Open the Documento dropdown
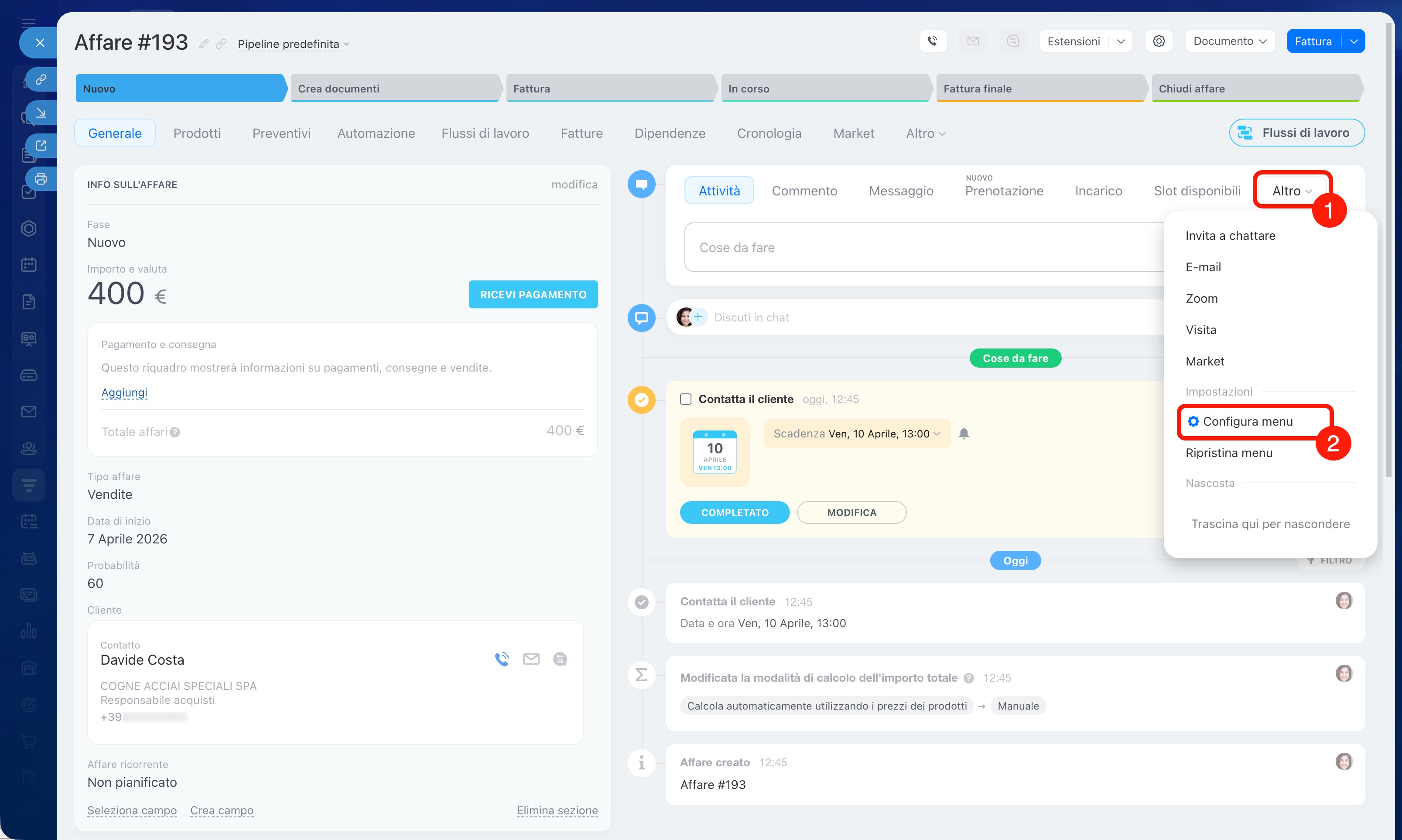 (x=1229, y=41)
